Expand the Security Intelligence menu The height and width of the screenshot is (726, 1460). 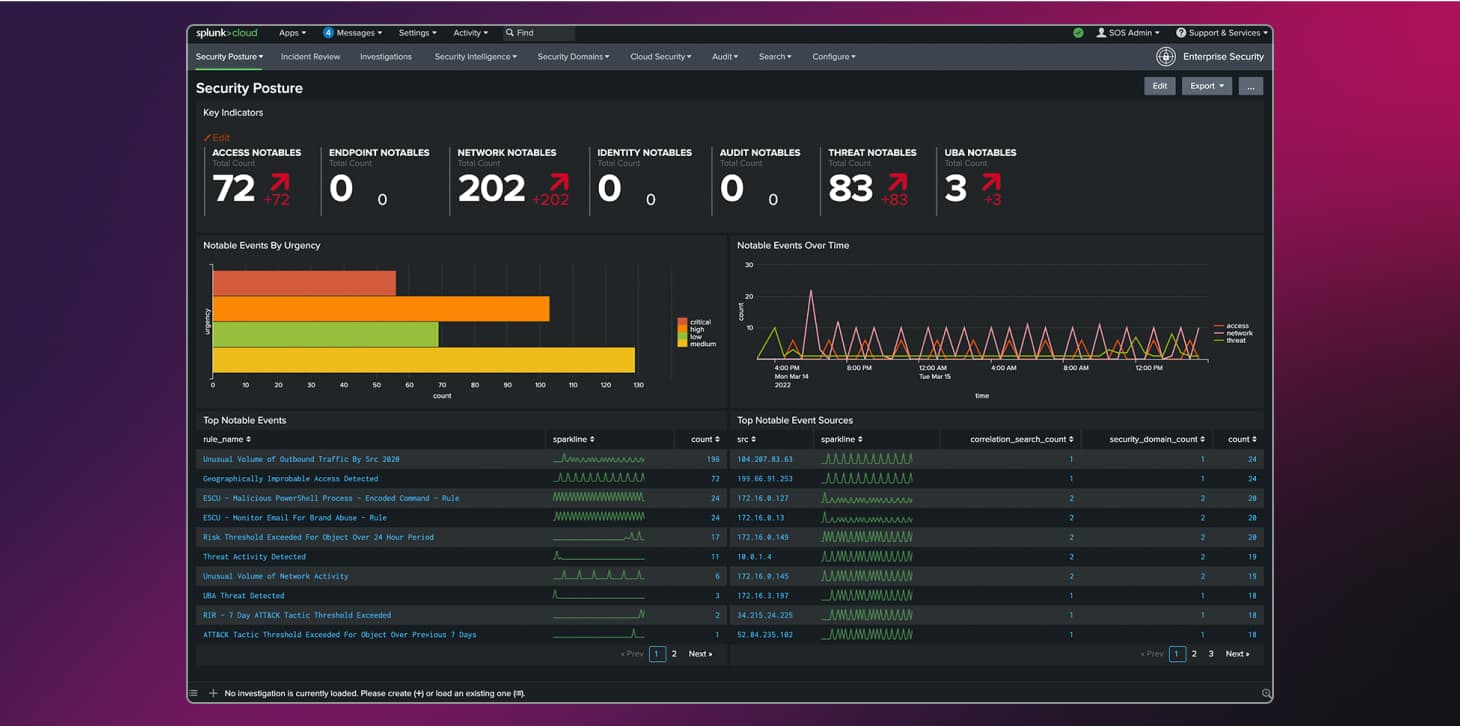pos(475,57)
